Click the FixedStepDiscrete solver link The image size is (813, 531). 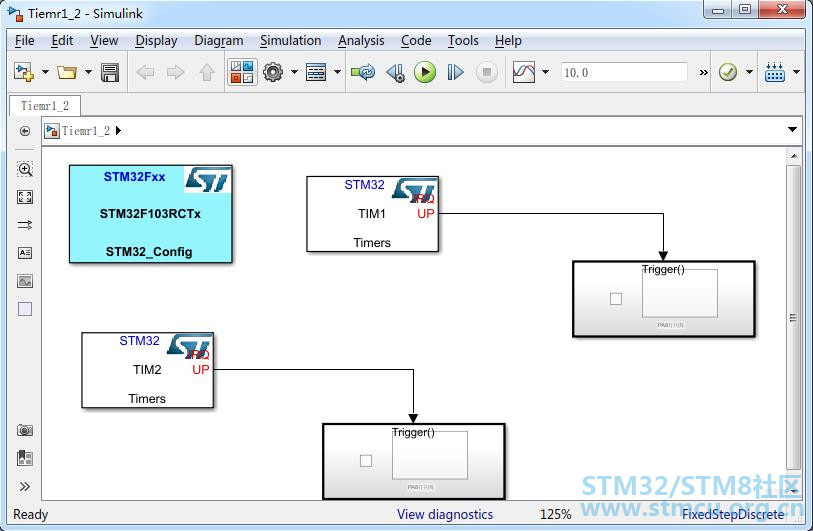click(x=733, y=514)
